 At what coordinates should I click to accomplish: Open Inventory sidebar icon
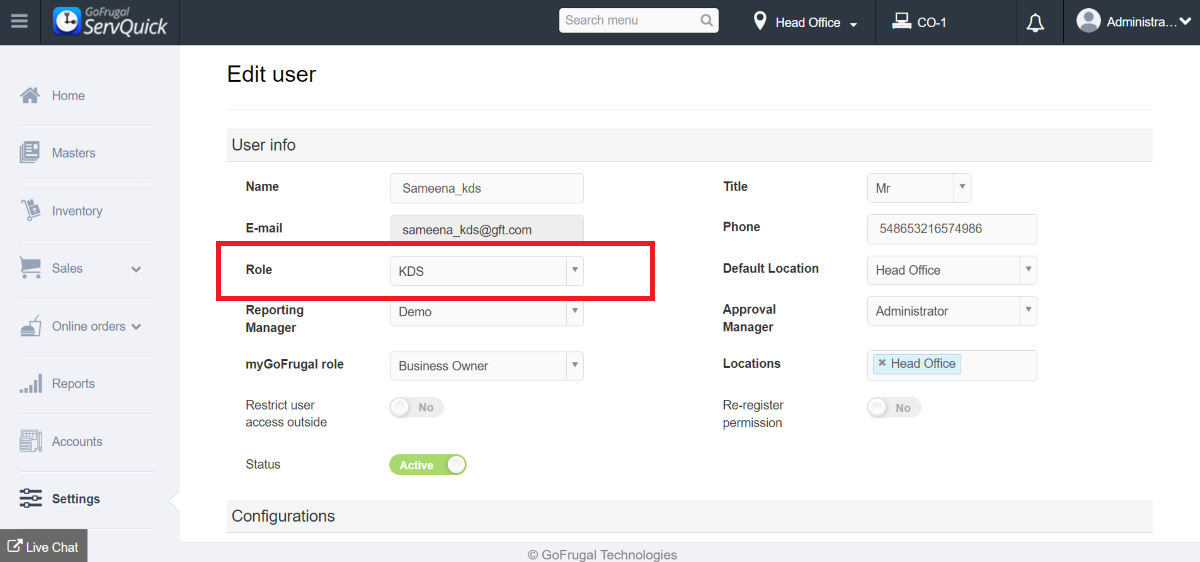click(x=30, y=211)
